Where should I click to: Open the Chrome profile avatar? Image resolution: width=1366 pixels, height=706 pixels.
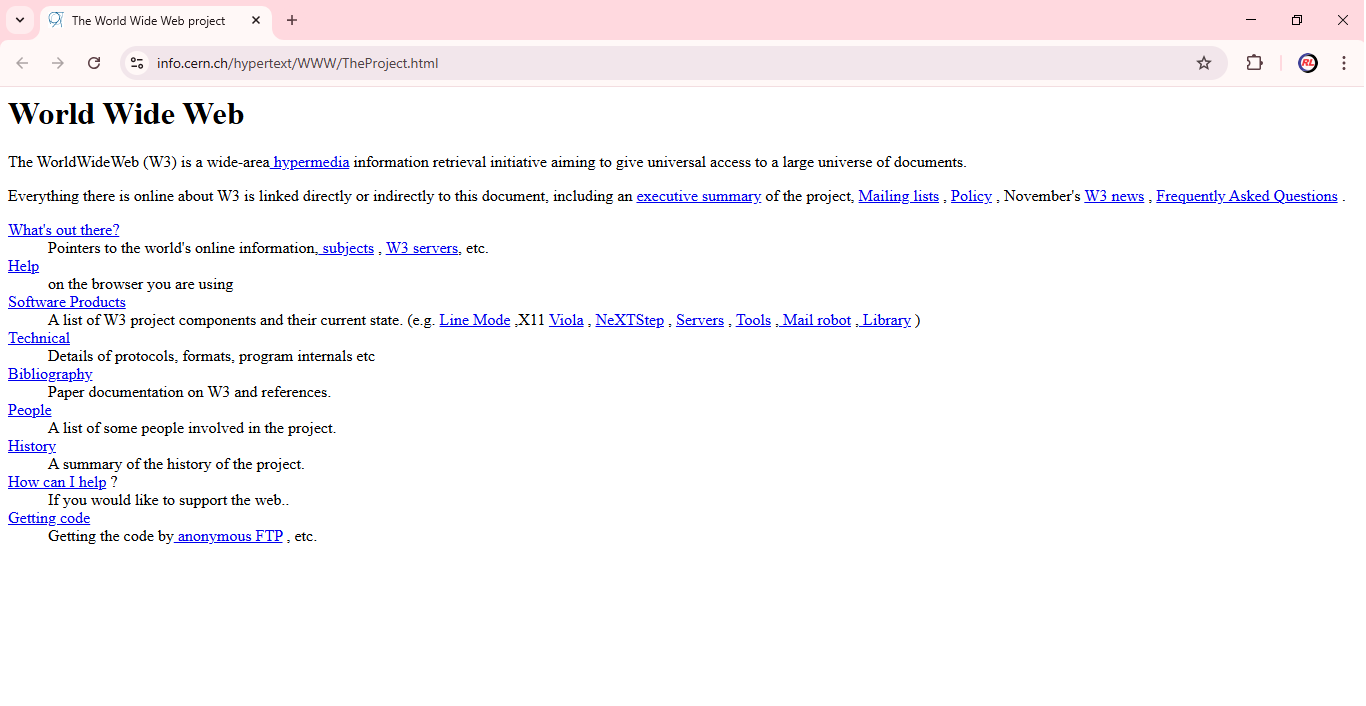1308,63
